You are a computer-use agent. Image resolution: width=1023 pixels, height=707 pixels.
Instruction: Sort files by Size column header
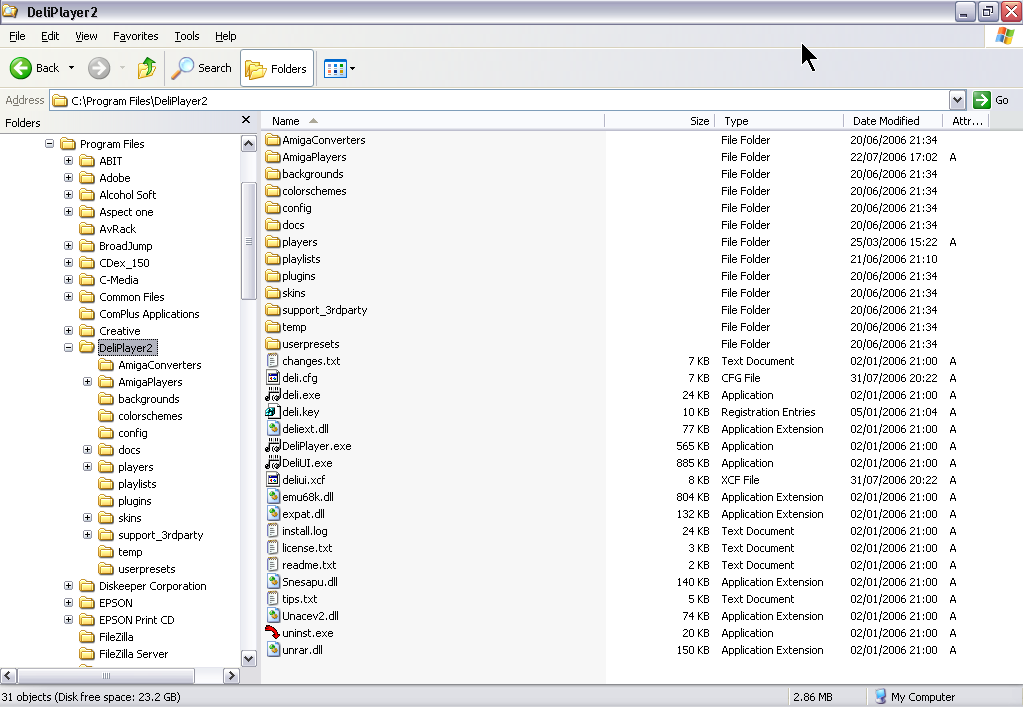[x=660, y=121]
